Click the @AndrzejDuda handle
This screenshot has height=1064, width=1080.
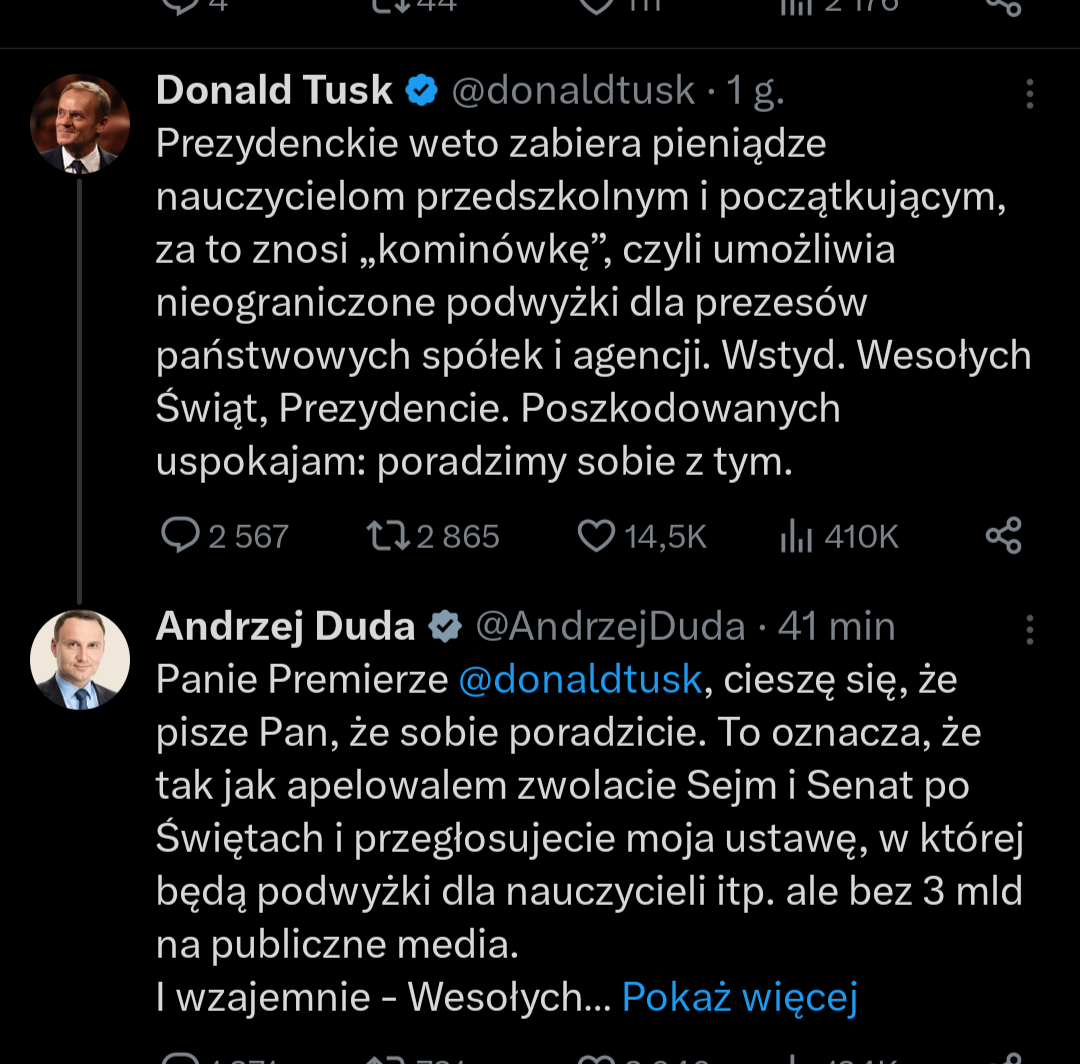point(610,627)
